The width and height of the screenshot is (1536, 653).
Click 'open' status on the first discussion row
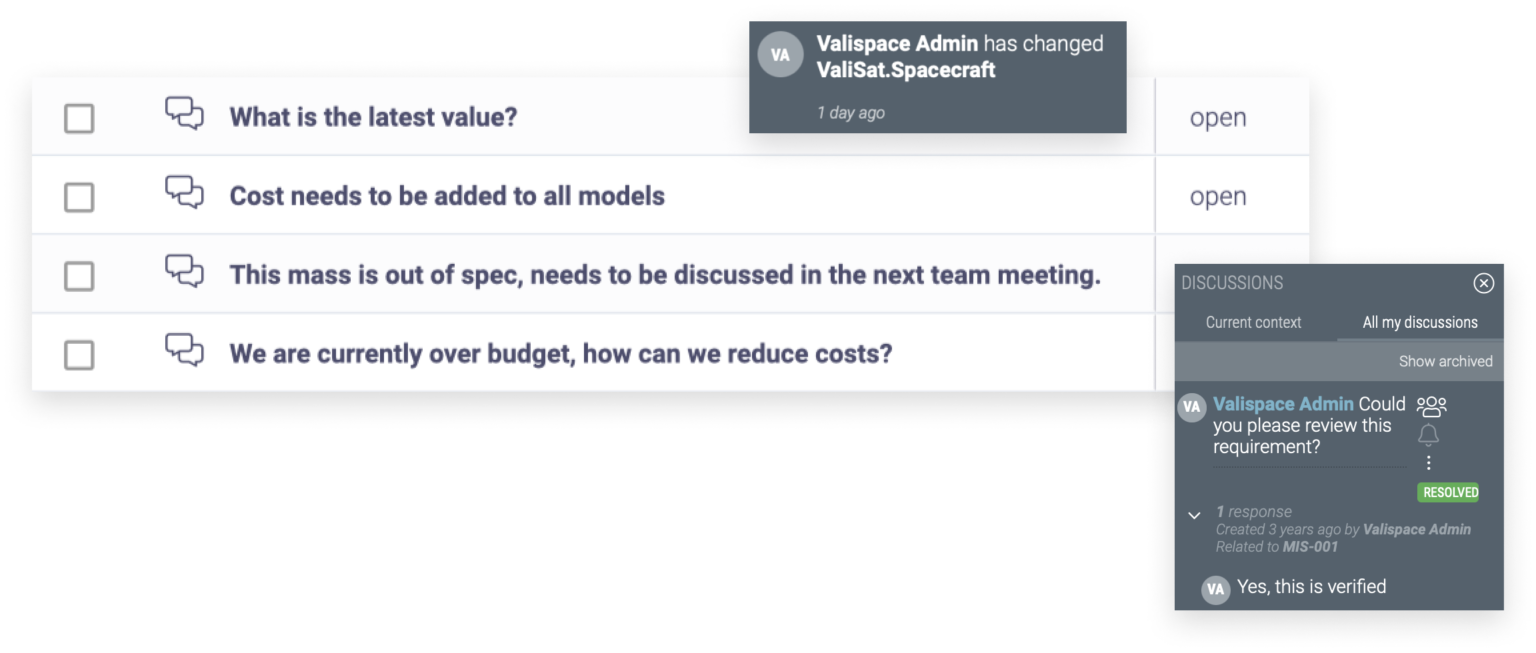click(x=1216, y=116)
